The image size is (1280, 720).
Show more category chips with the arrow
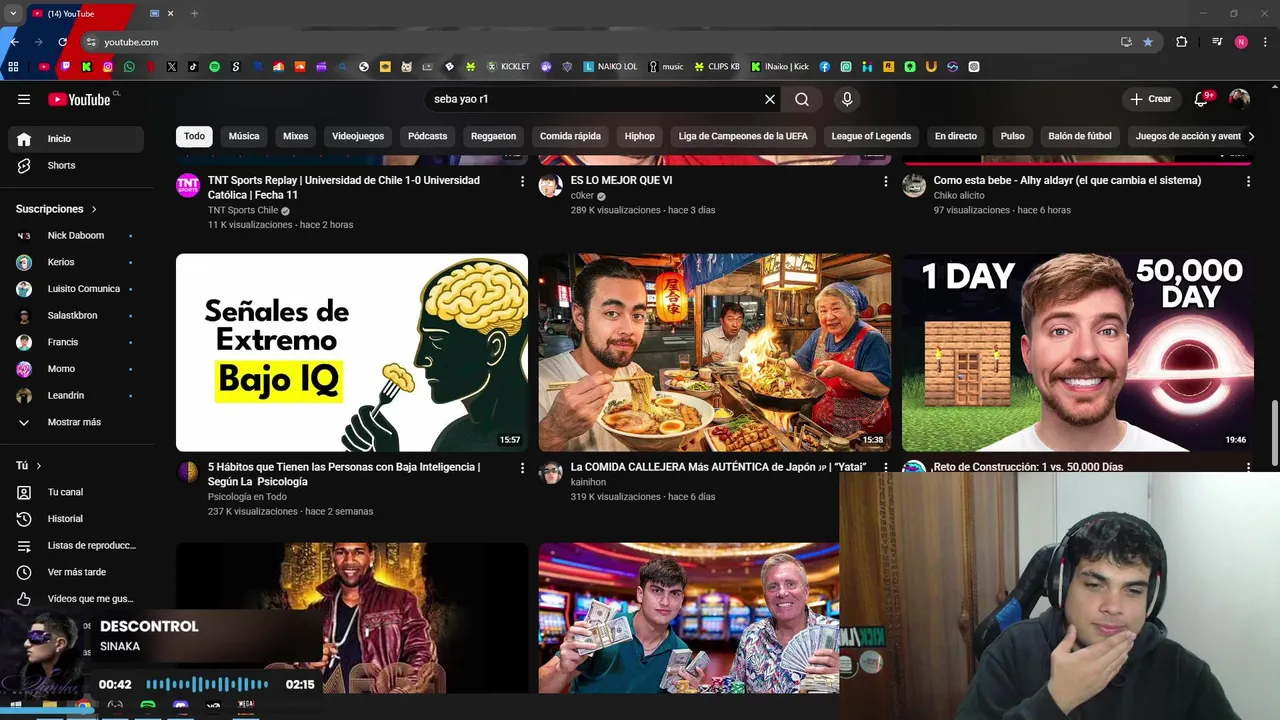1250,136
